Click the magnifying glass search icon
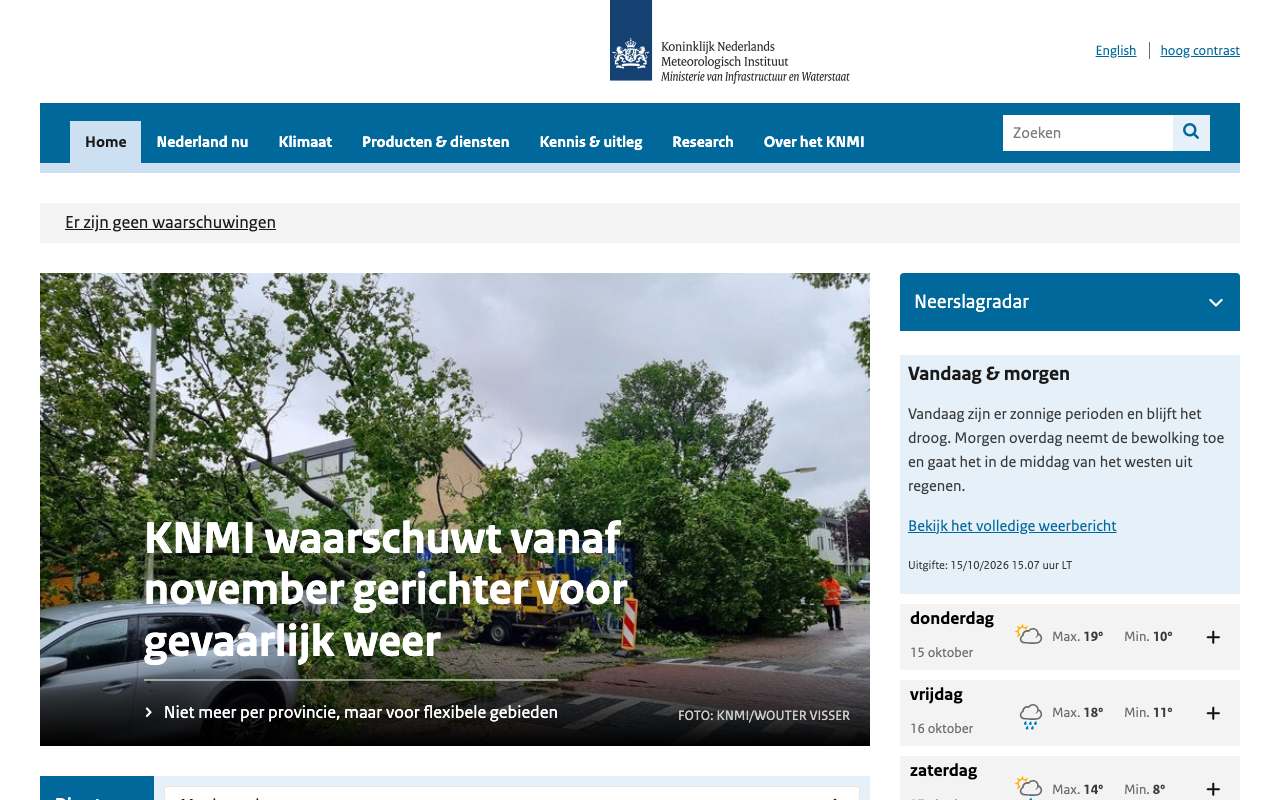 click(x=1191, y=132)
